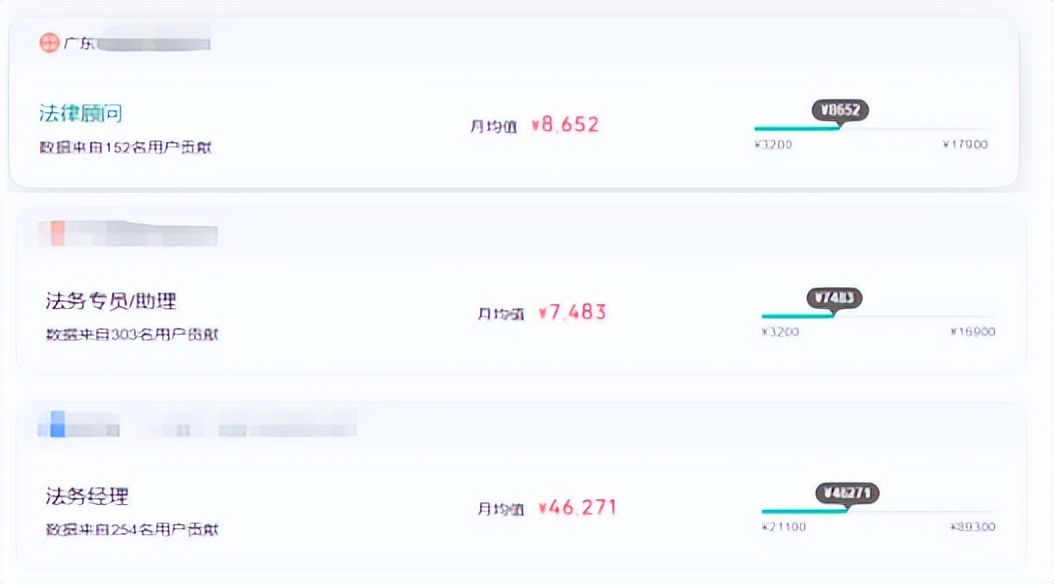Click the ¥7,483 monthly average value

[x=572, y=313]
